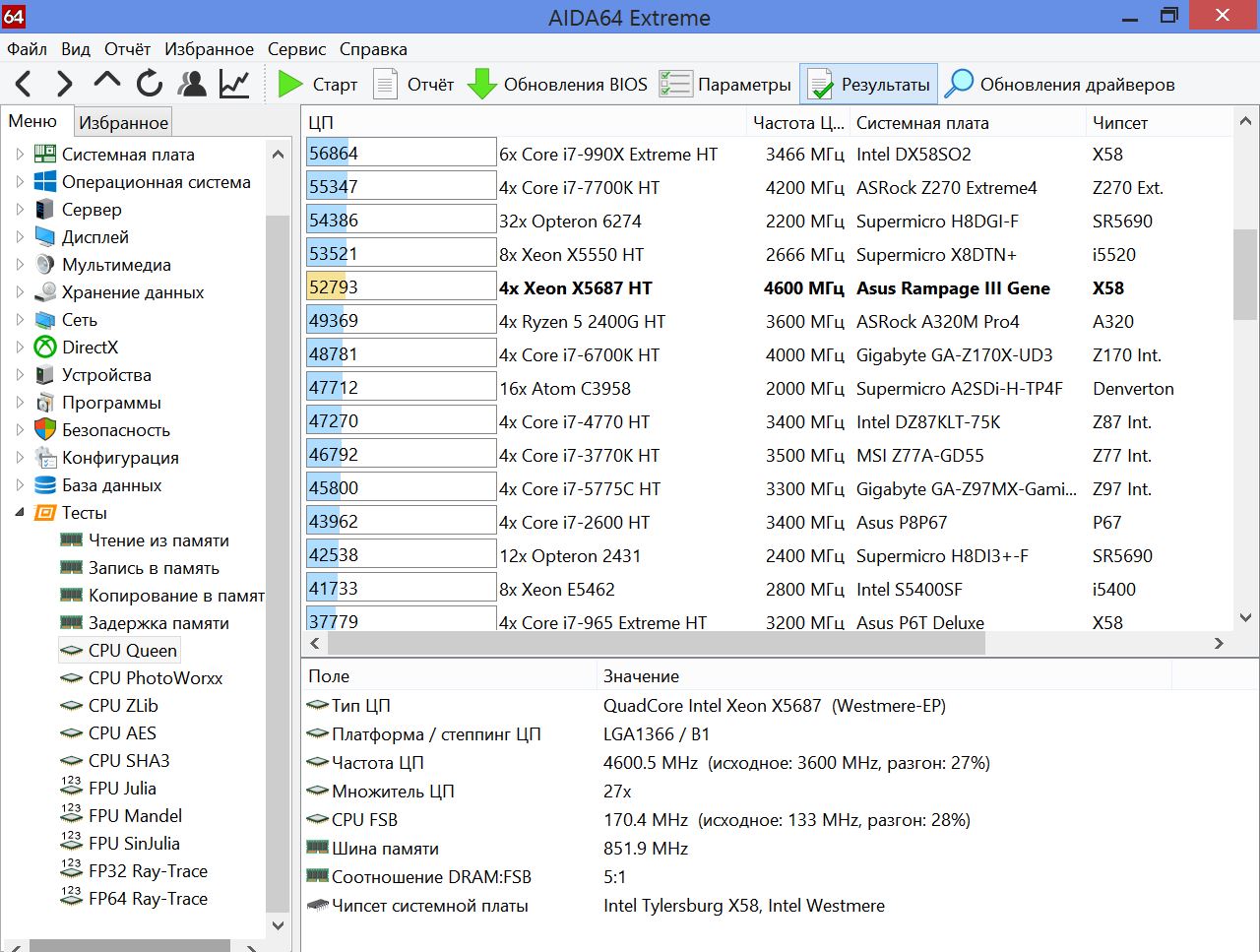This screenshot has width=1260, height=952.
Task: Click the DirectX Xbox icon
Action: pos(45,348)
